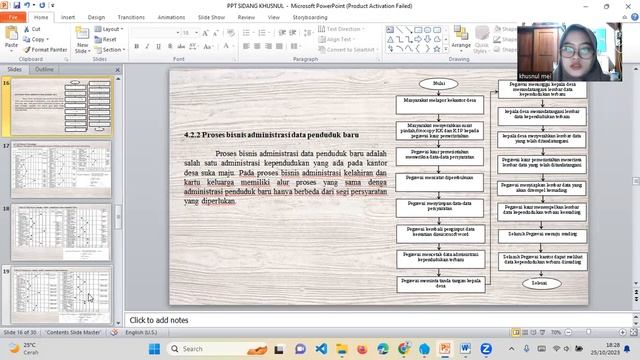The height and width of the screenshot is (360, 640).
Task: Switch to Outline pane tab
Action: 44,69
